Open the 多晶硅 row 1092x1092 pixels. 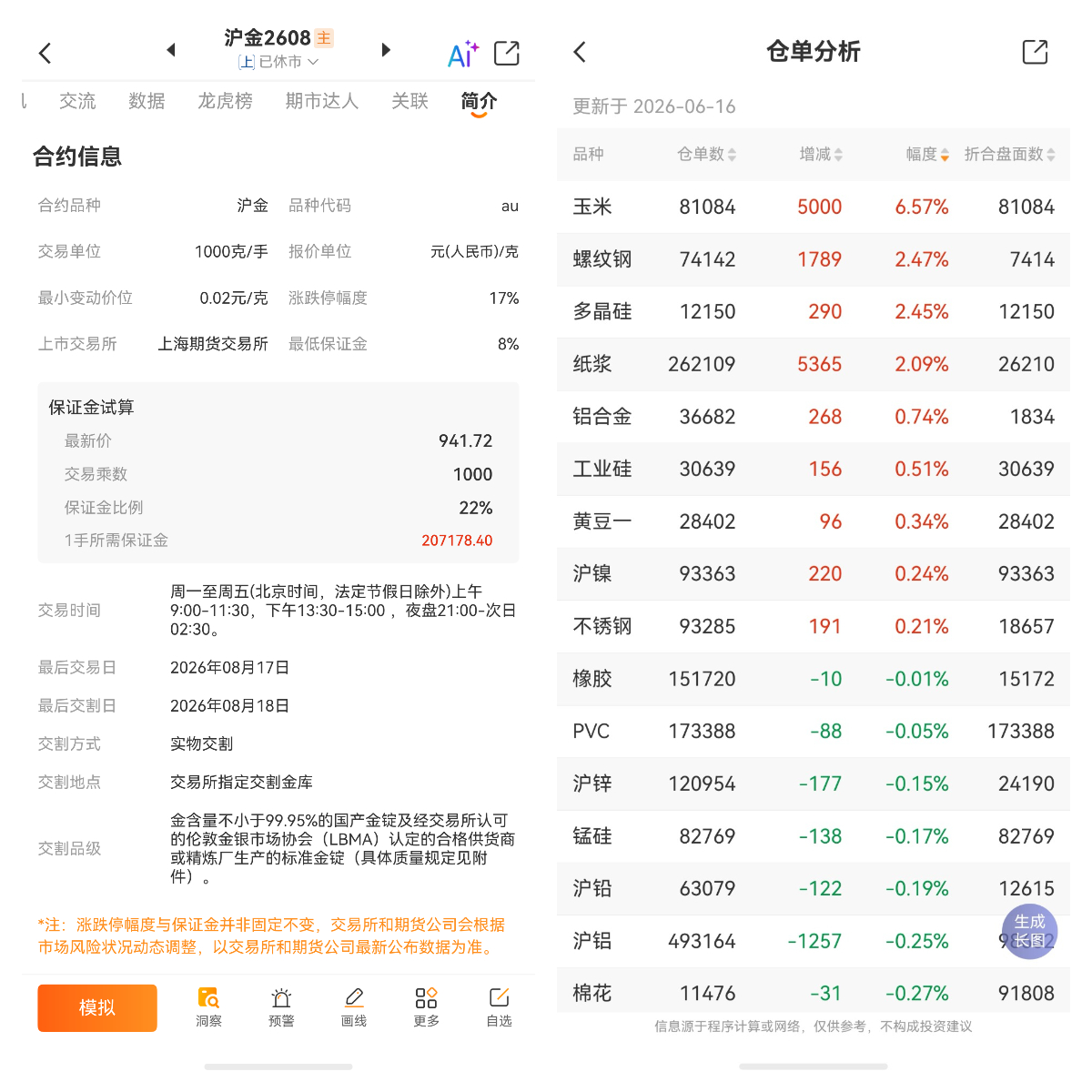click(814, 311)
